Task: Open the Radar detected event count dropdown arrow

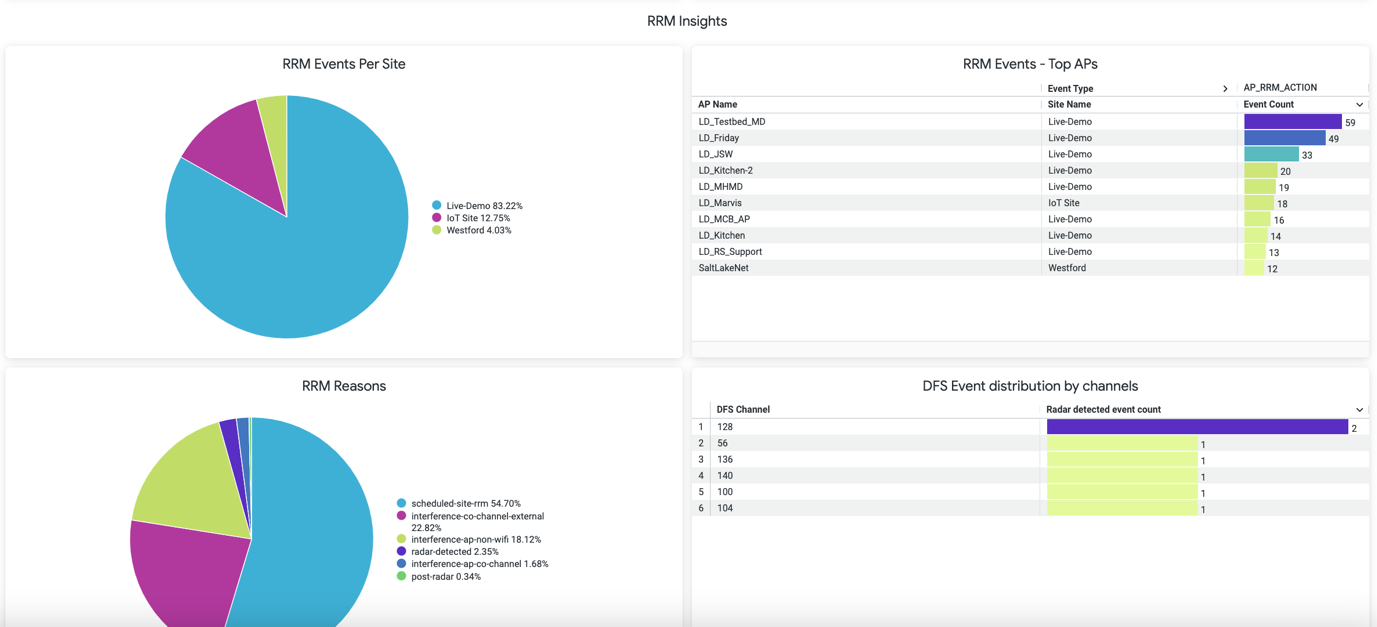Action: 1359,410
